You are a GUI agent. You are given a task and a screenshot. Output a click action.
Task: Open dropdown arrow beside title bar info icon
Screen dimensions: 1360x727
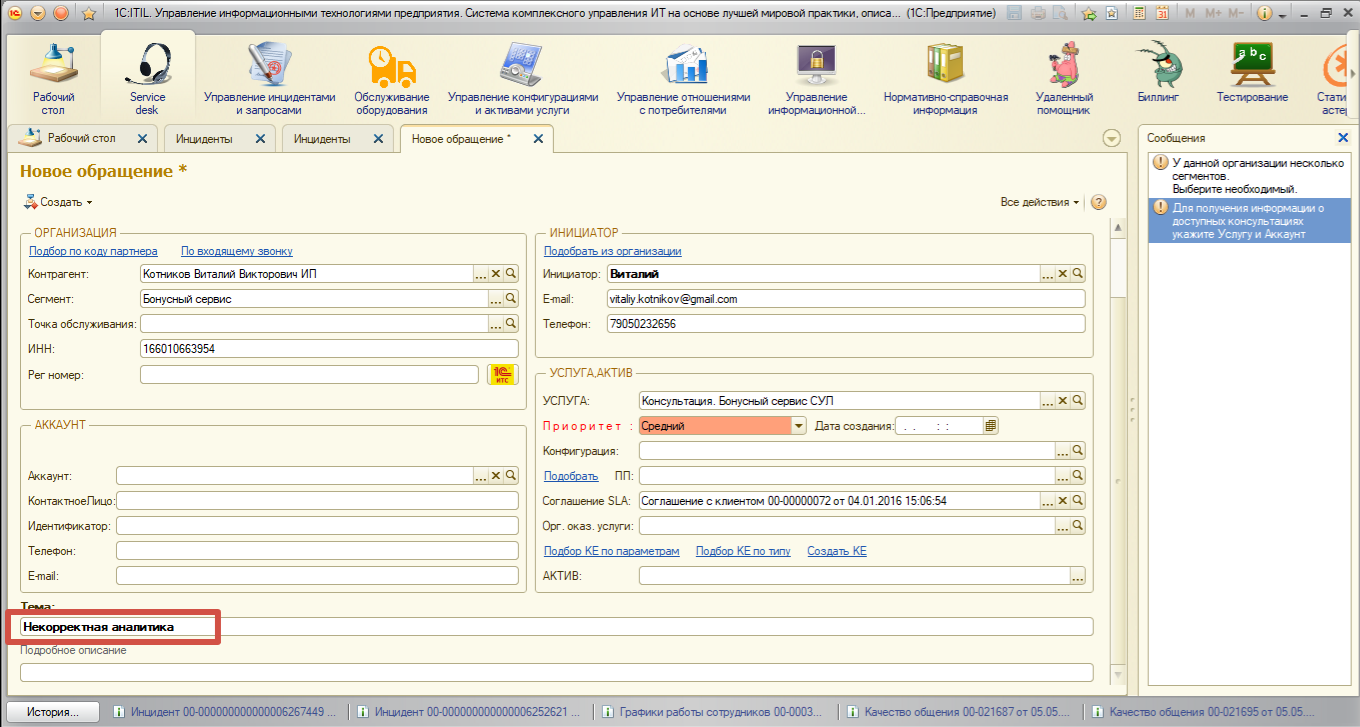click(1283, 14)
